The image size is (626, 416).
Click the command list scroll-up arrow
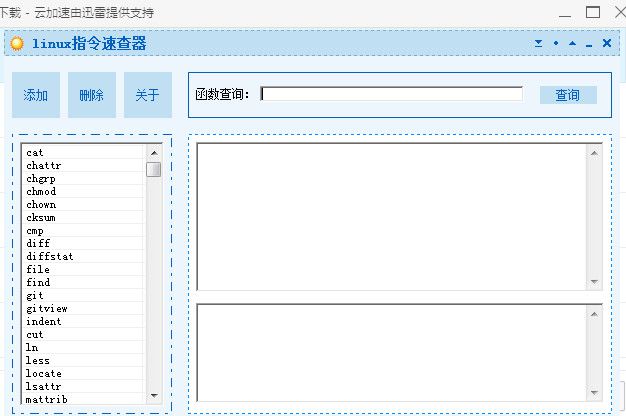point(154,153)
